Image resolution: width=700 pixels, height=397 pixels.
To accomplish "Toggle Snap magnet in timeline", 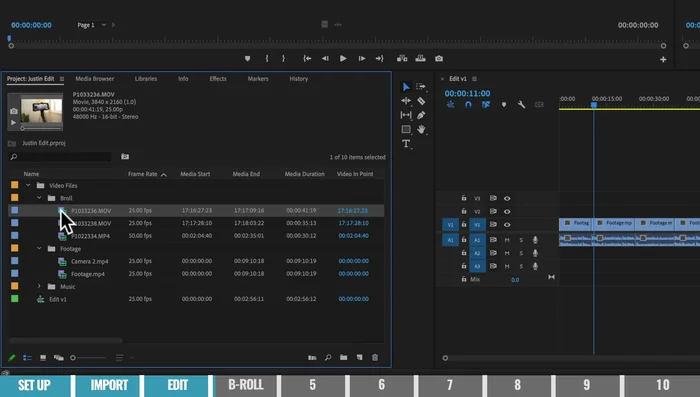I will [468, 104].
